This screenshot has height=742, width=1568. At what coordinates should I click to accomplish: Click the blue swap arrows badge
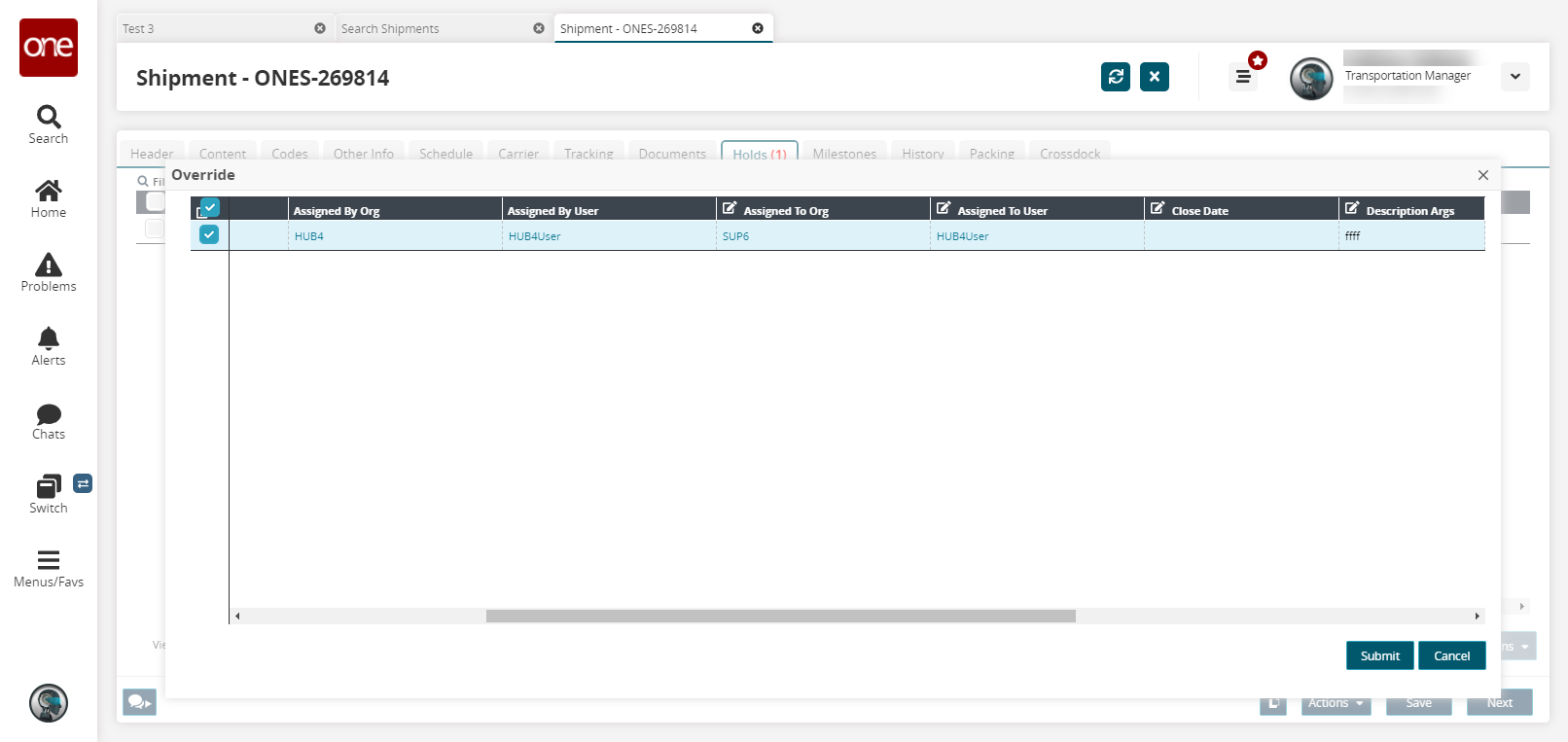pyautogui.click(x=84, y=483)
